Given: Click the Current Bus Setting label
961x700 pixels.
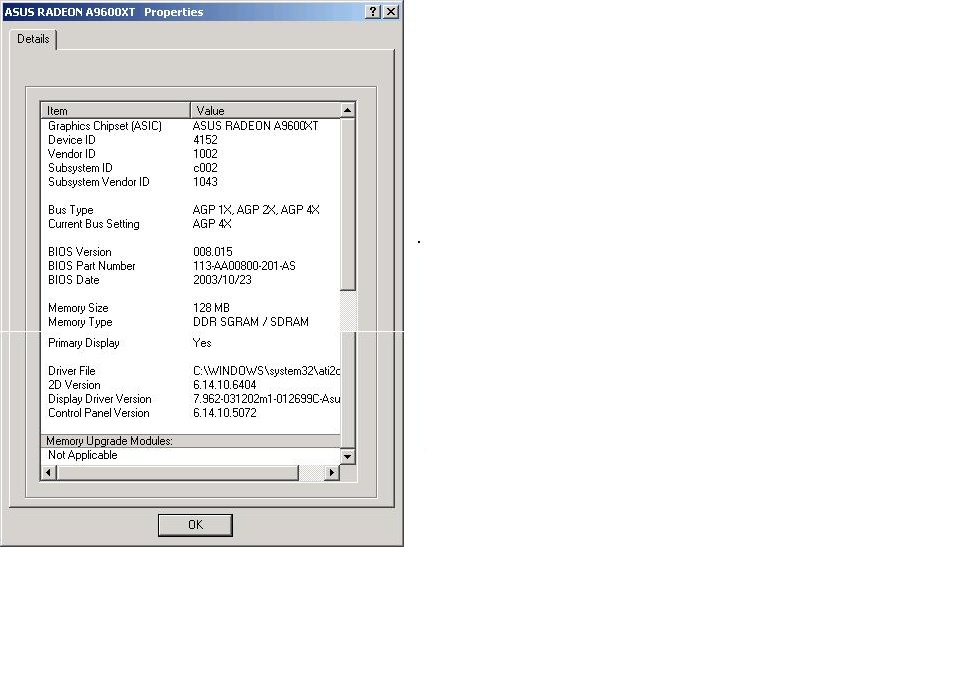Looking at the screenshot, I should (x=94, y=224).
